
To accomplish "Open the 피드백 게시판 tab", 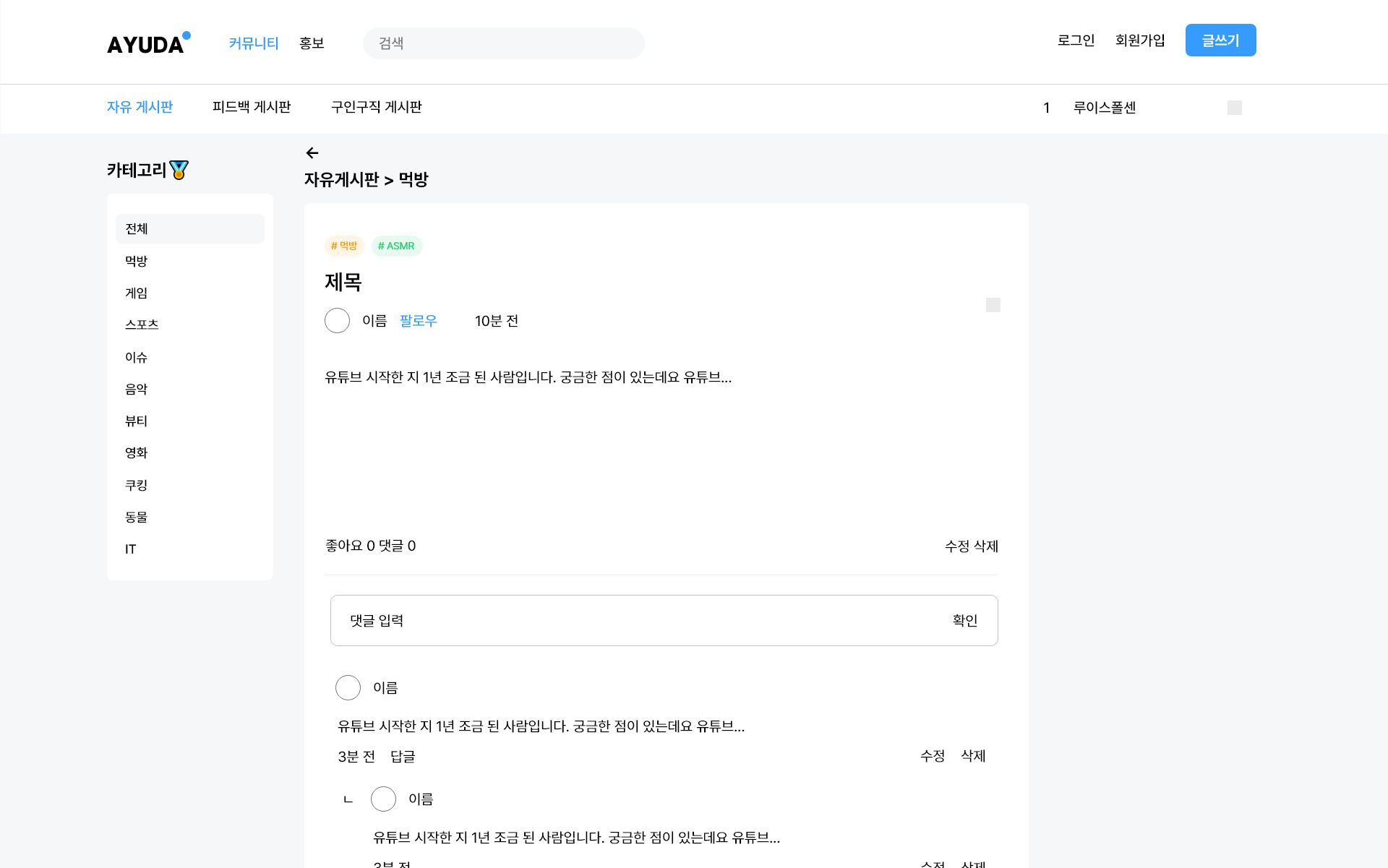I will 252,107.
